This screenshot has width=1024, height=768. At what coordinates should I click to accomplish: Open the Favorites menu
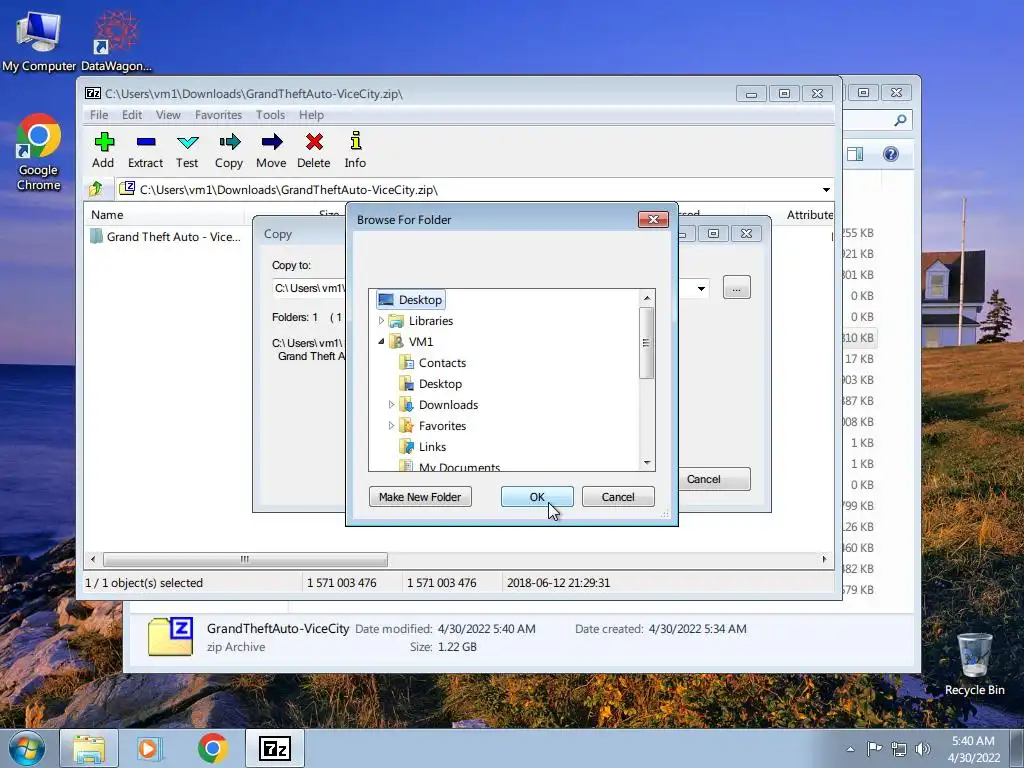[x=218, y=115]
